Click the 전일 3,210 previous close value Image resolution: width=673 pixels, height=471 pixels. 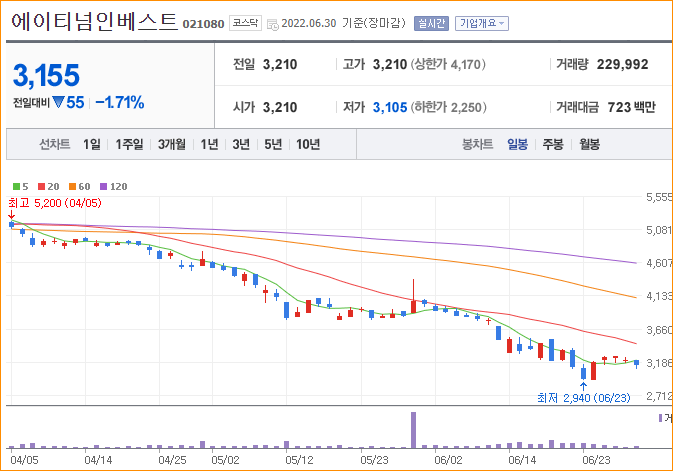click(x=280, y=64)
